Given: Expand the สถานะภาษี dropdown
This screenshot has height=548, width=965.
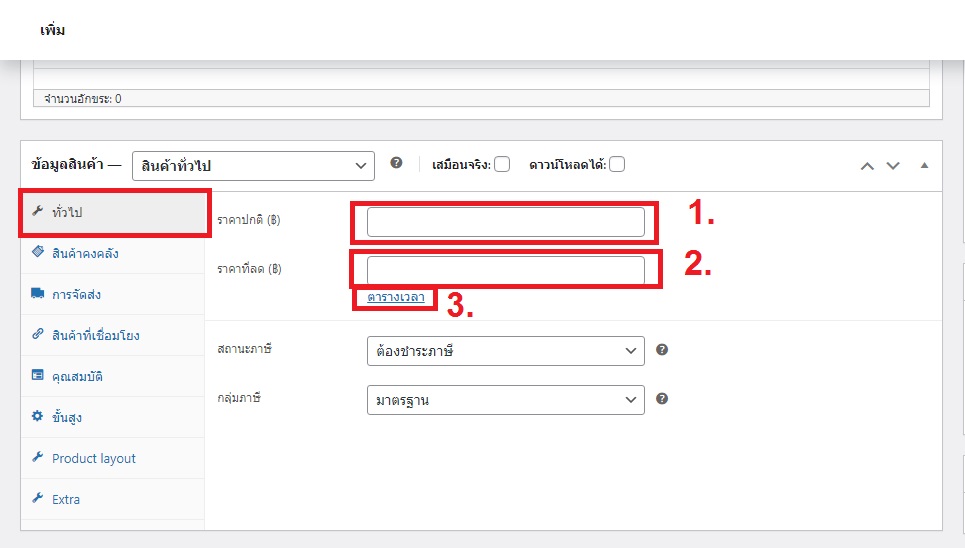Looking at the screenshot, I should (505, 351).
